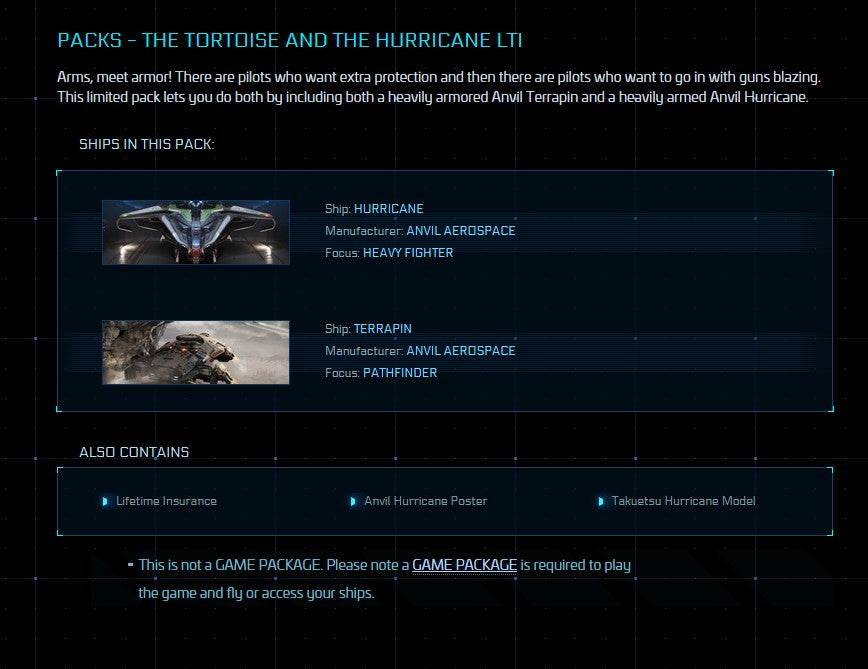Select the Terrapin ship thumbnail image

pyautogui.click(x=195, y=351)
